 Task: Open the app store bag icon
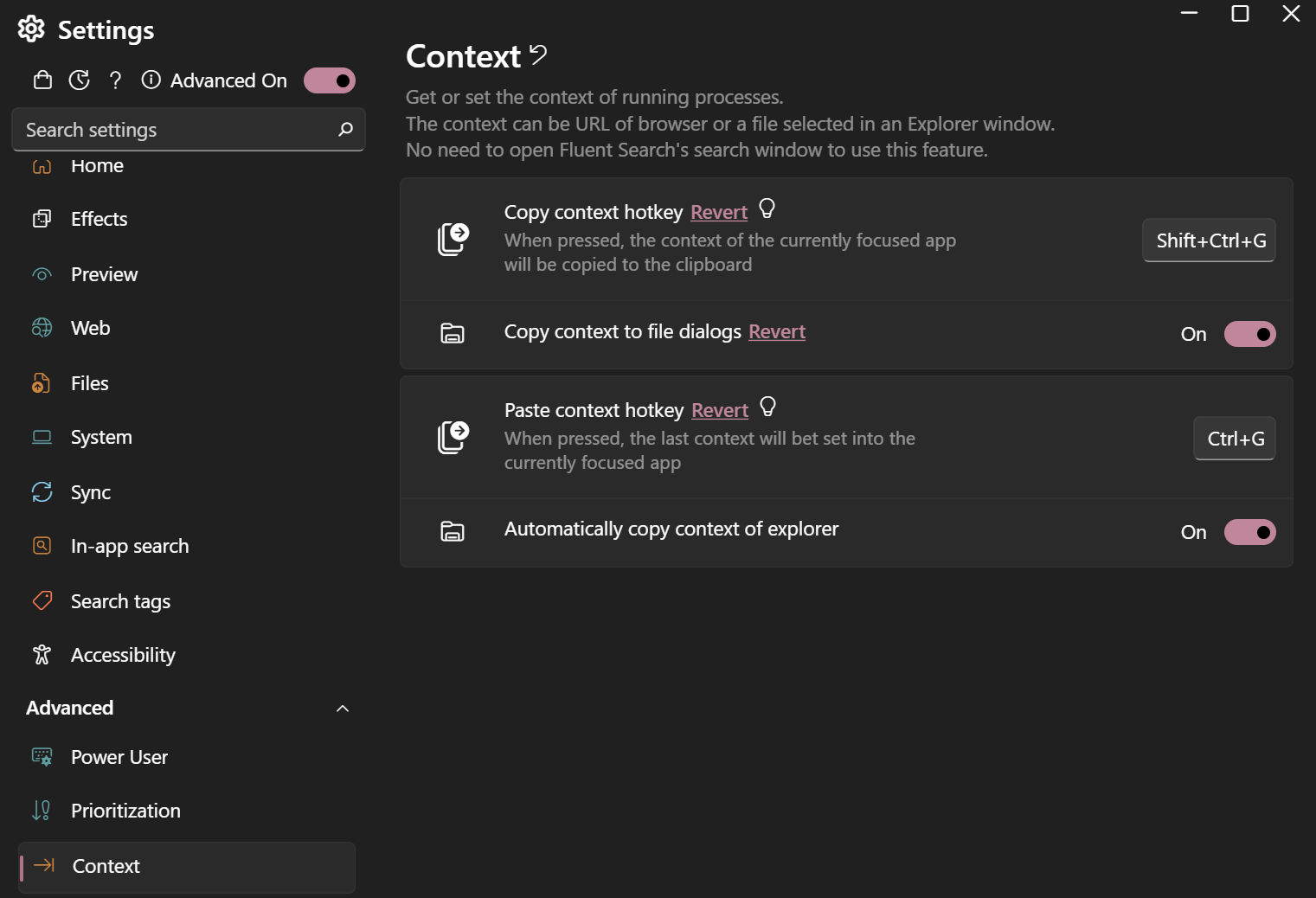point(42,80)
